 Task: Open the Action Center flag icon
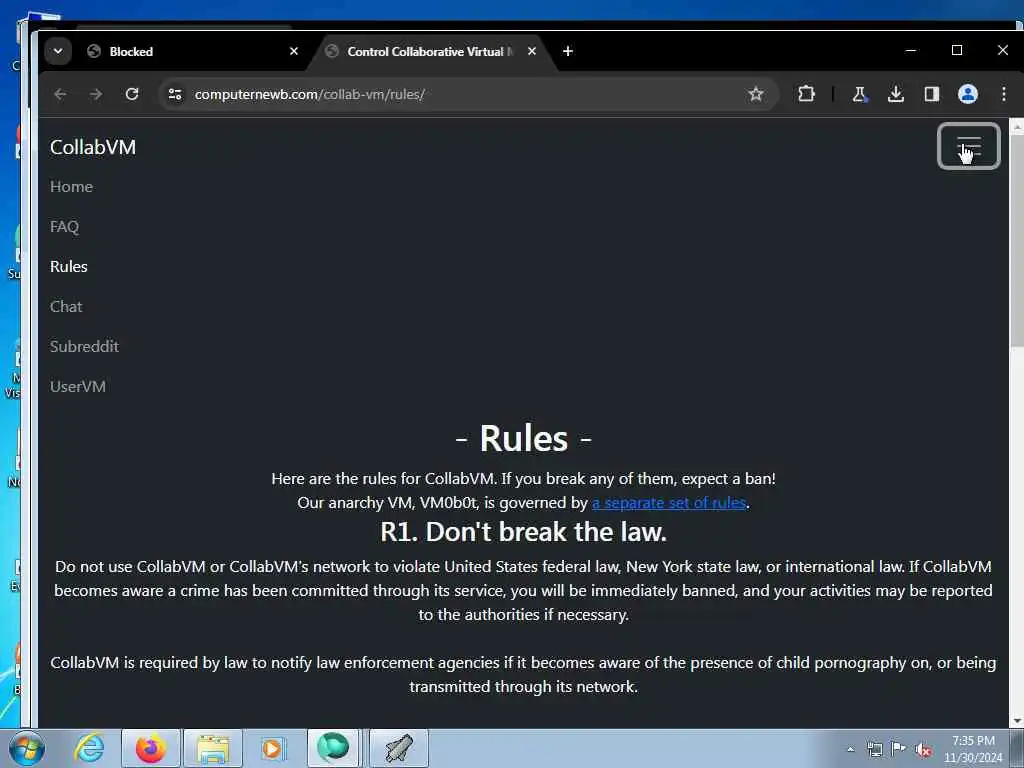(x=899, y=749)
